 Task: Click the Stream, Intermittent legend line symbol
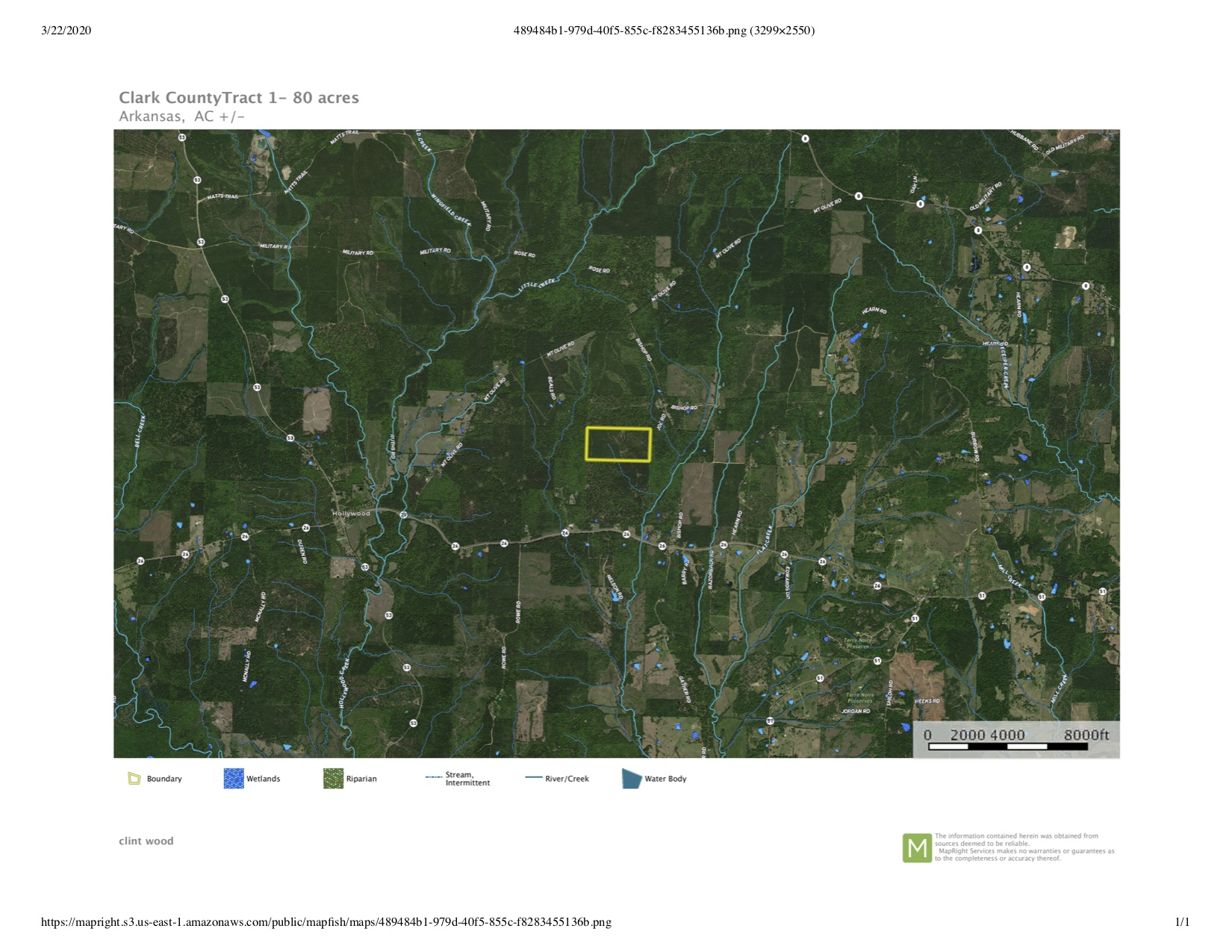[434, 778]
